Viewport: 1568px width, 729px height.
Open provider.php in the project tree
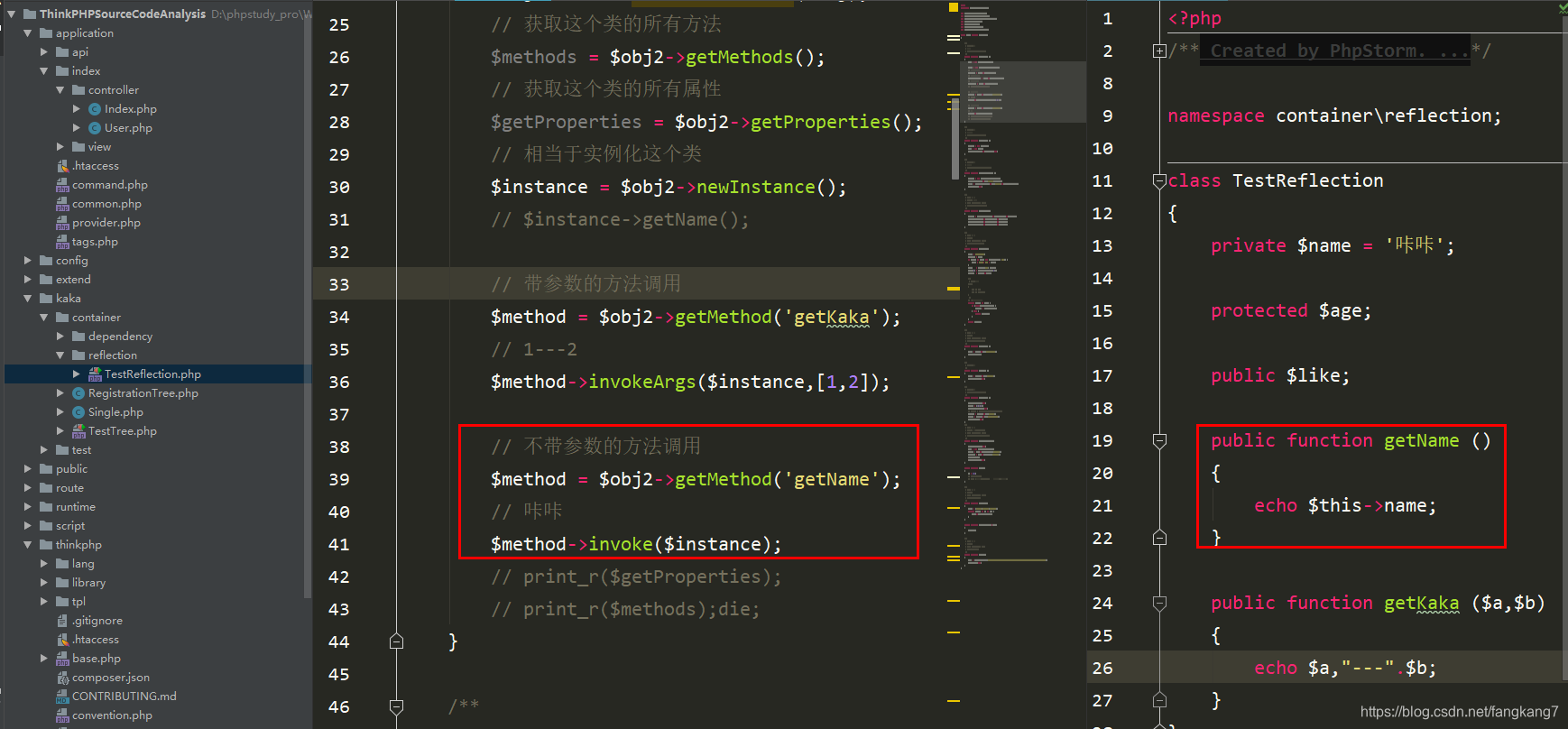[x=106, y=223]
